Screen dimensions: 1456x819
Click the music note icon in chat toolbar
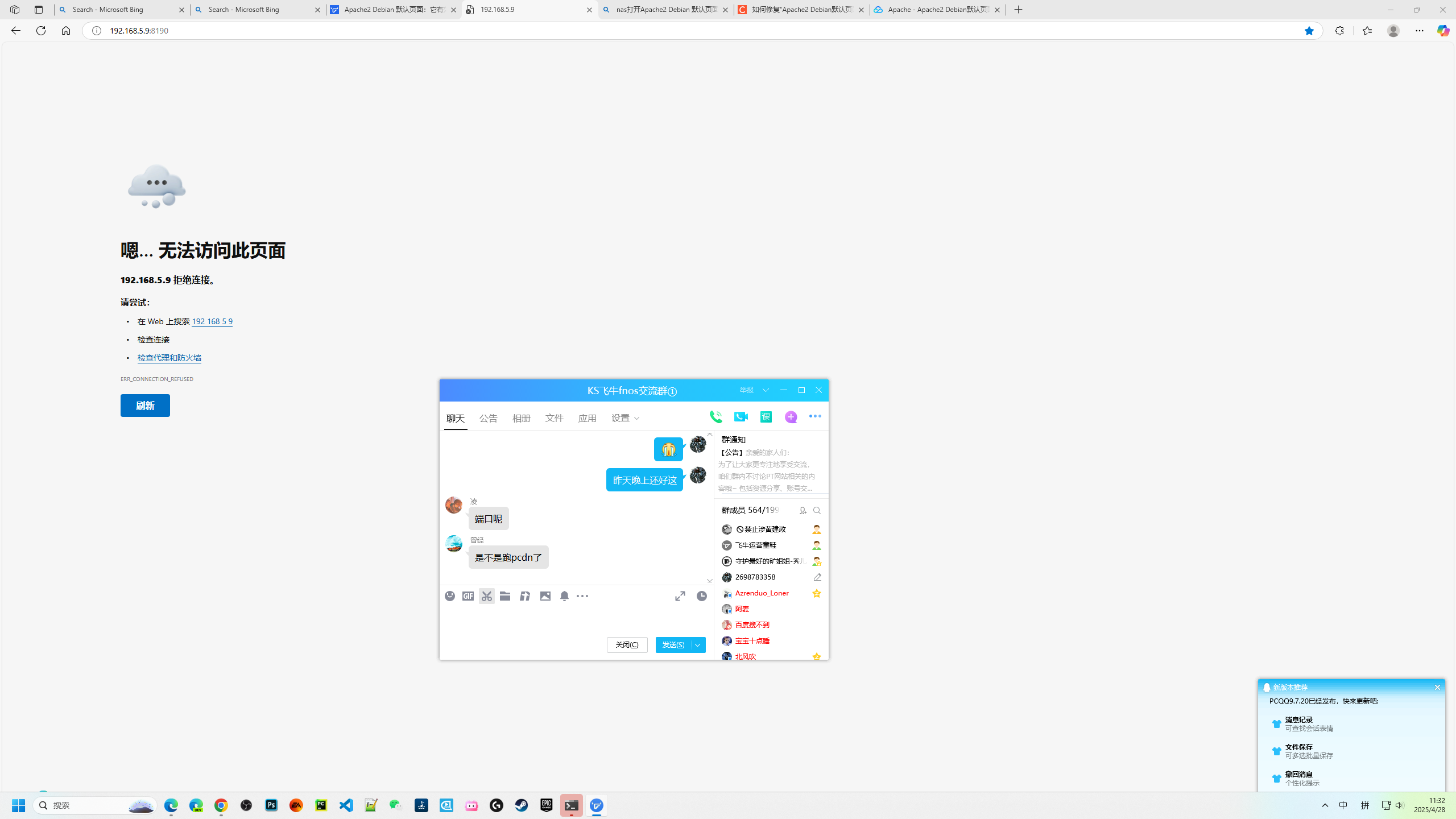click(x=525, y=596)
